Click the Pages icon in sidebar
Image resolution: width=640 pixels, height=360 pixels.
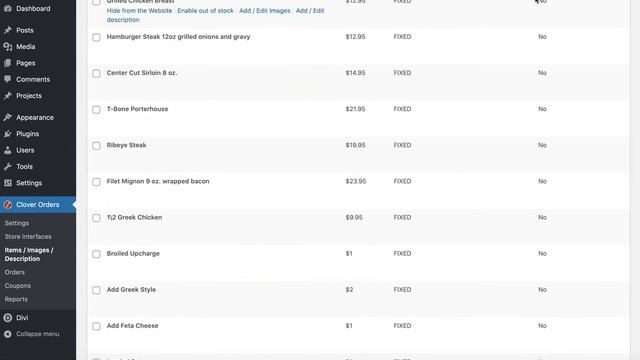tap(8, 63)
